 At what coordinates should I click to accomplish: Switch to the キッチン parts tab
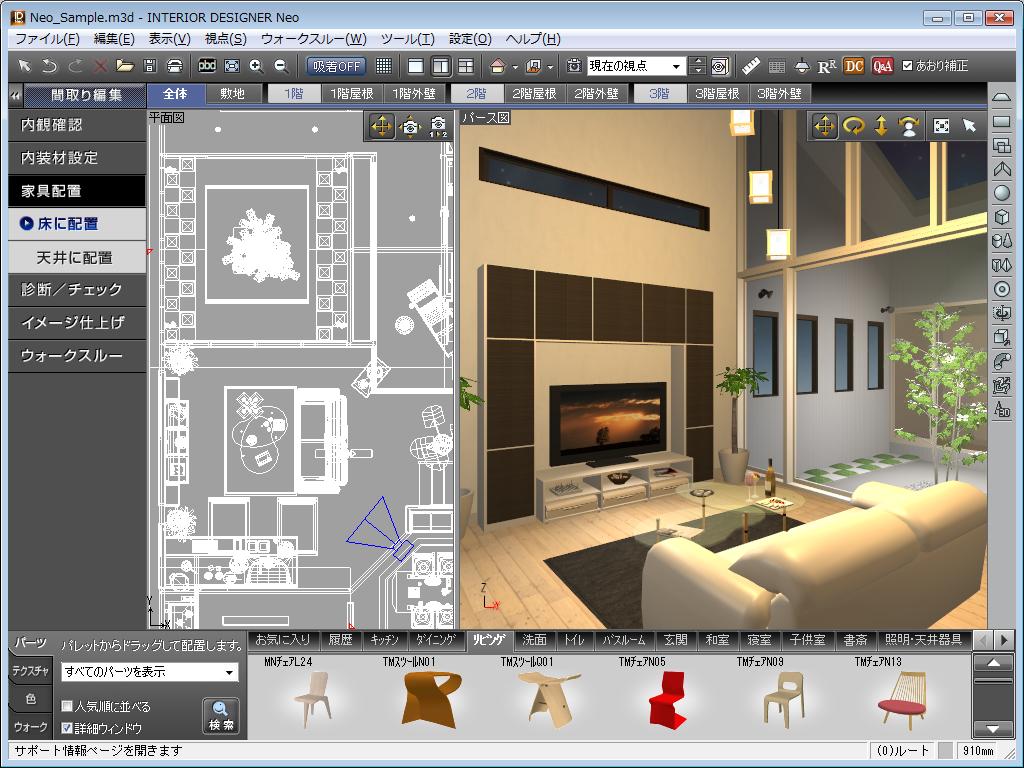click(x=384, y=640)
